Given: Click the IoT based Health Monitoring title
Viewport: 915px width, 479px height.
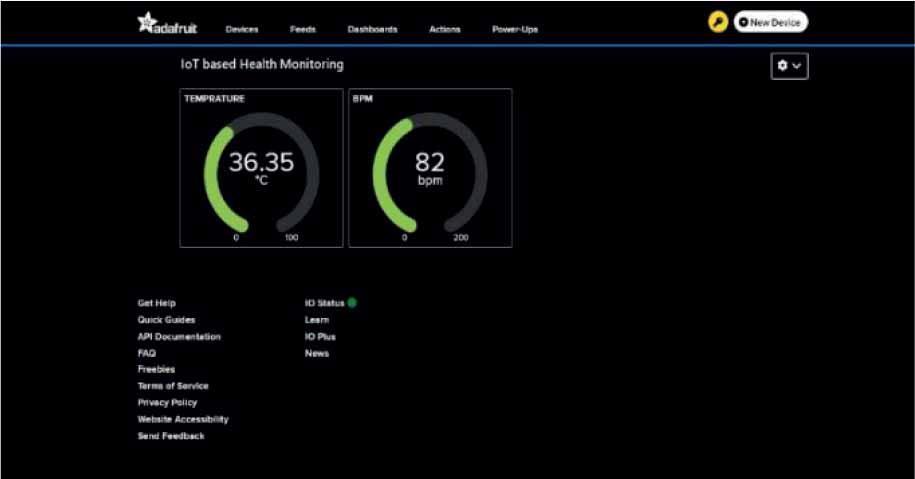Looking at the screenshot, I should click(262, 64).
